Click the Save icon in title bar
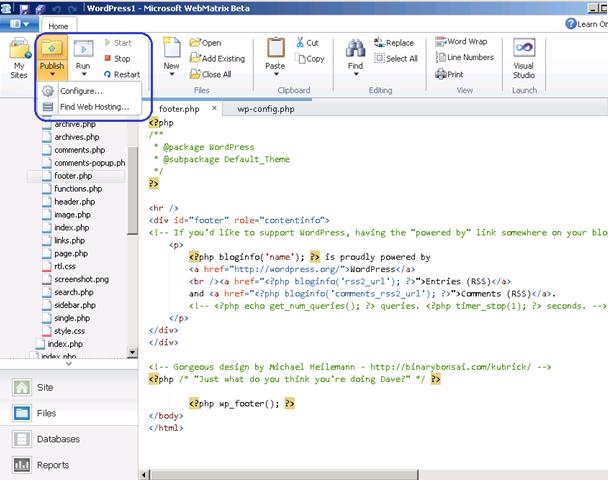The height and width of the screenshot is (480, 608). (x=24, y=8)
